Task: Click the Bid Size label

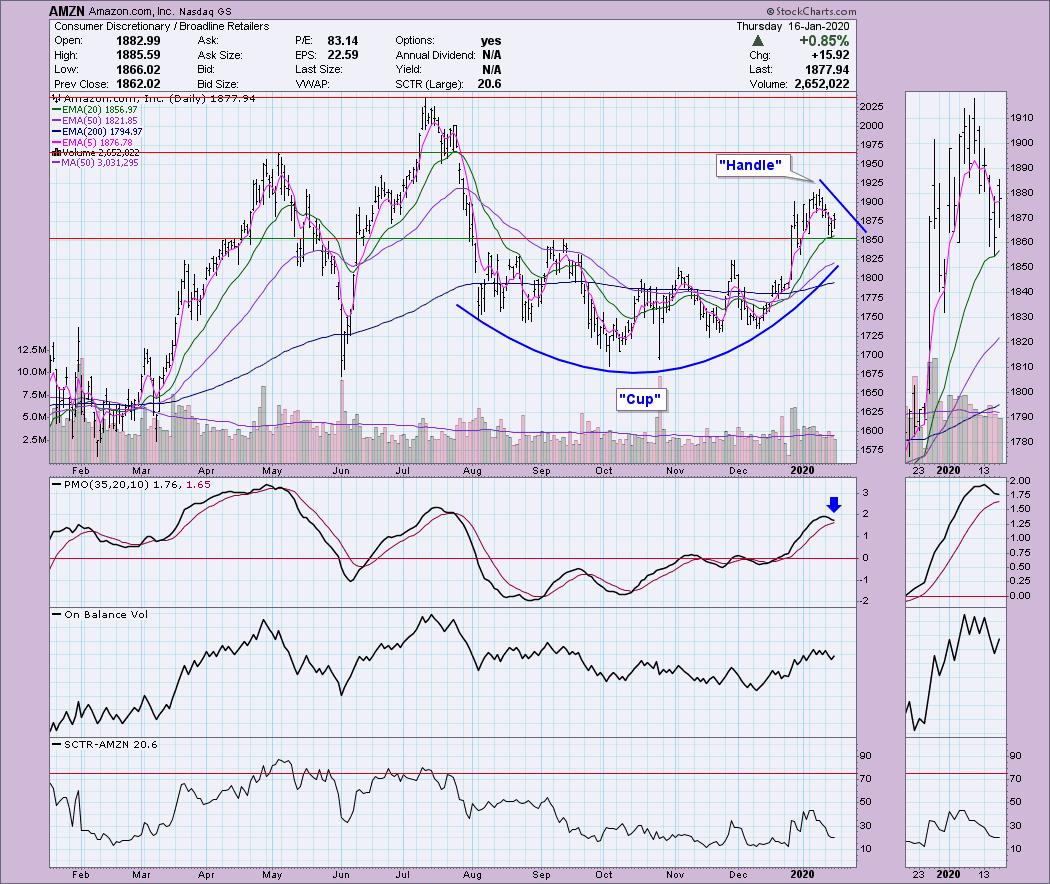Action: [218, 84]
